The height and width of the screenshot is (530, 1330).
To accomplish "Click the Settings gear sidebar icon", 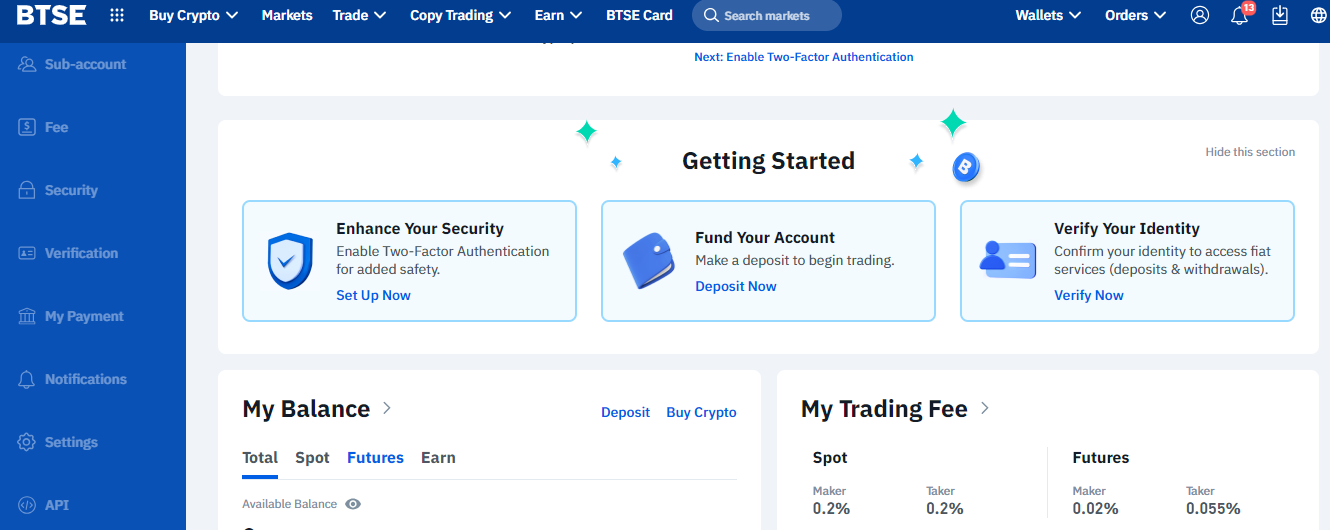I will pos(27,442).
